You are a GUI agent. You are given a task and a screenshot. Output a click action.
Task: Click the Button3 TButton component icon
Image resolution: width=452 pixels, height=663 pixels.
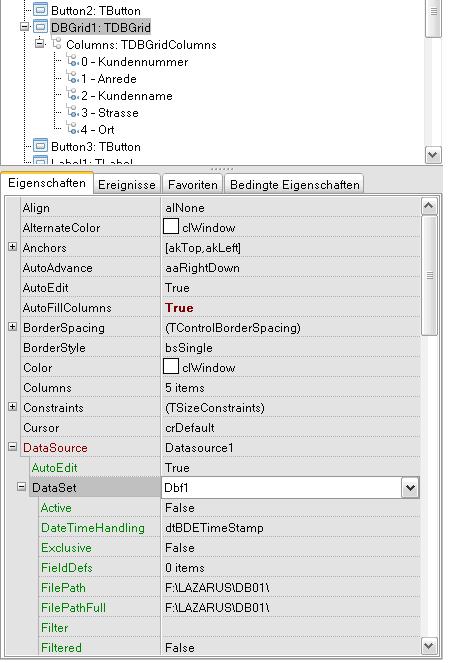[40, 146]
